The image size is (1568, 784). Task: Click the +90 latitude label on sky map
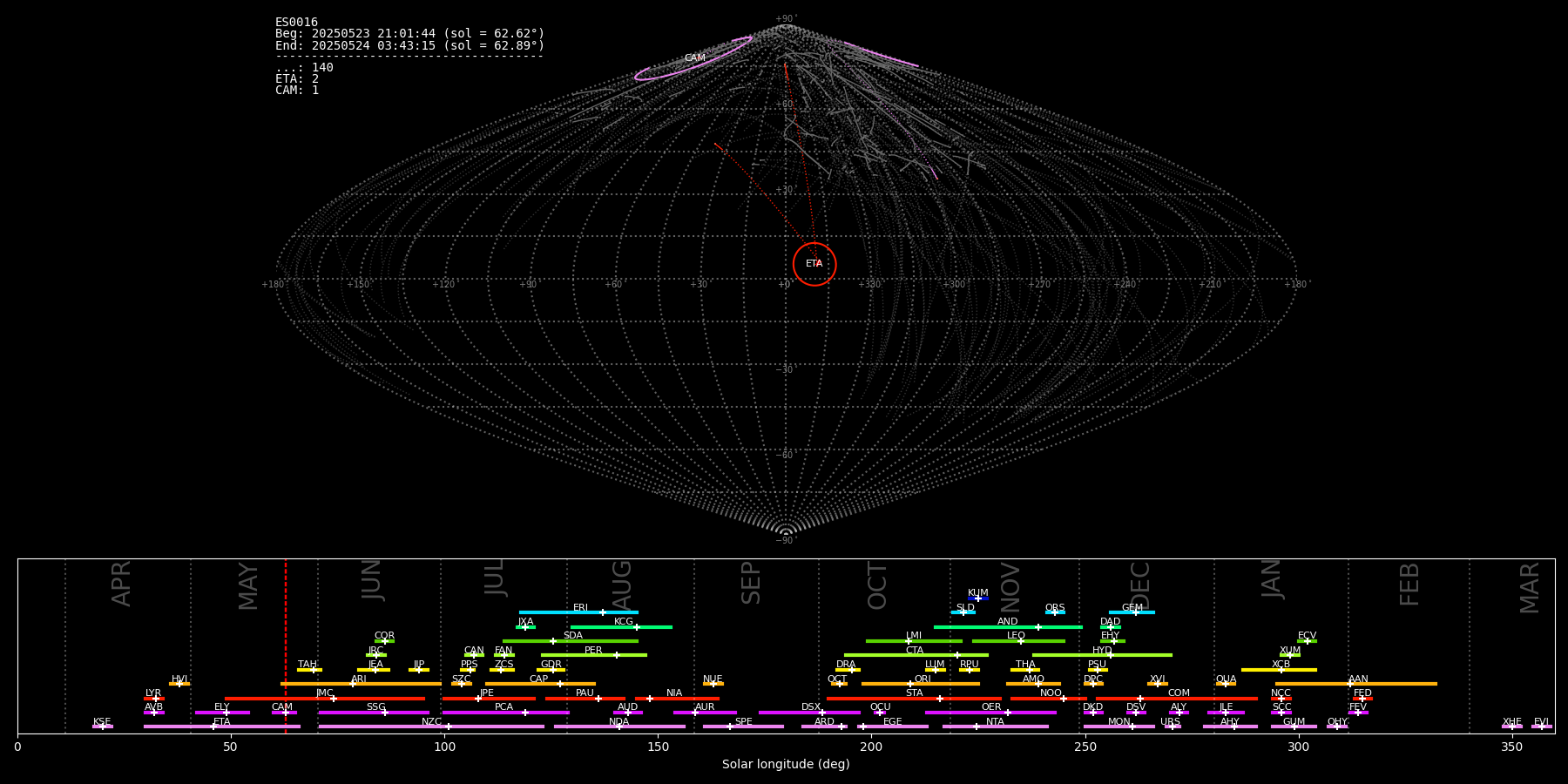[x=786, y=18]
